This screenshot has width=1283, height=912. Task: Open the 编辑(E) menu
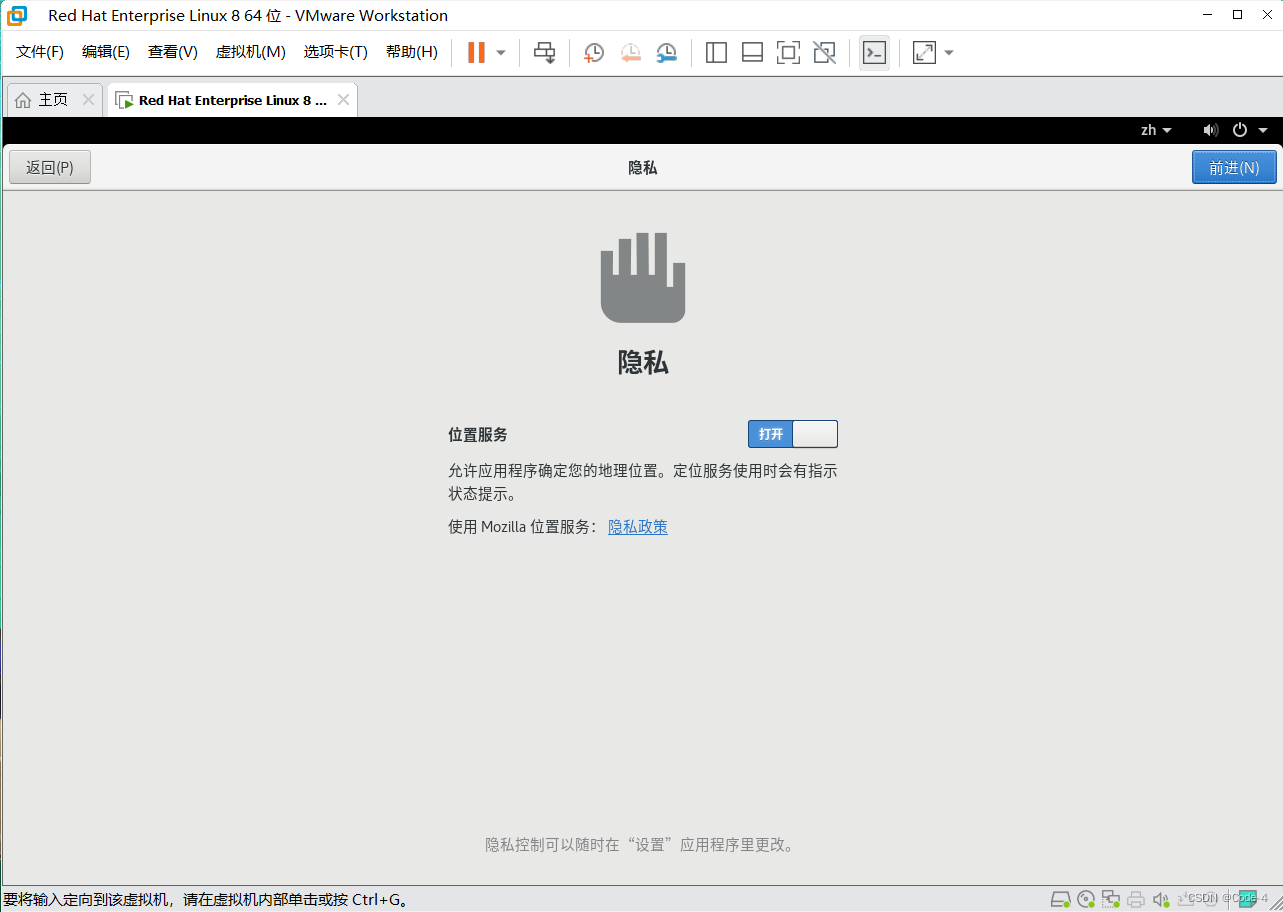pyautogui.click(x=106, y=52)
